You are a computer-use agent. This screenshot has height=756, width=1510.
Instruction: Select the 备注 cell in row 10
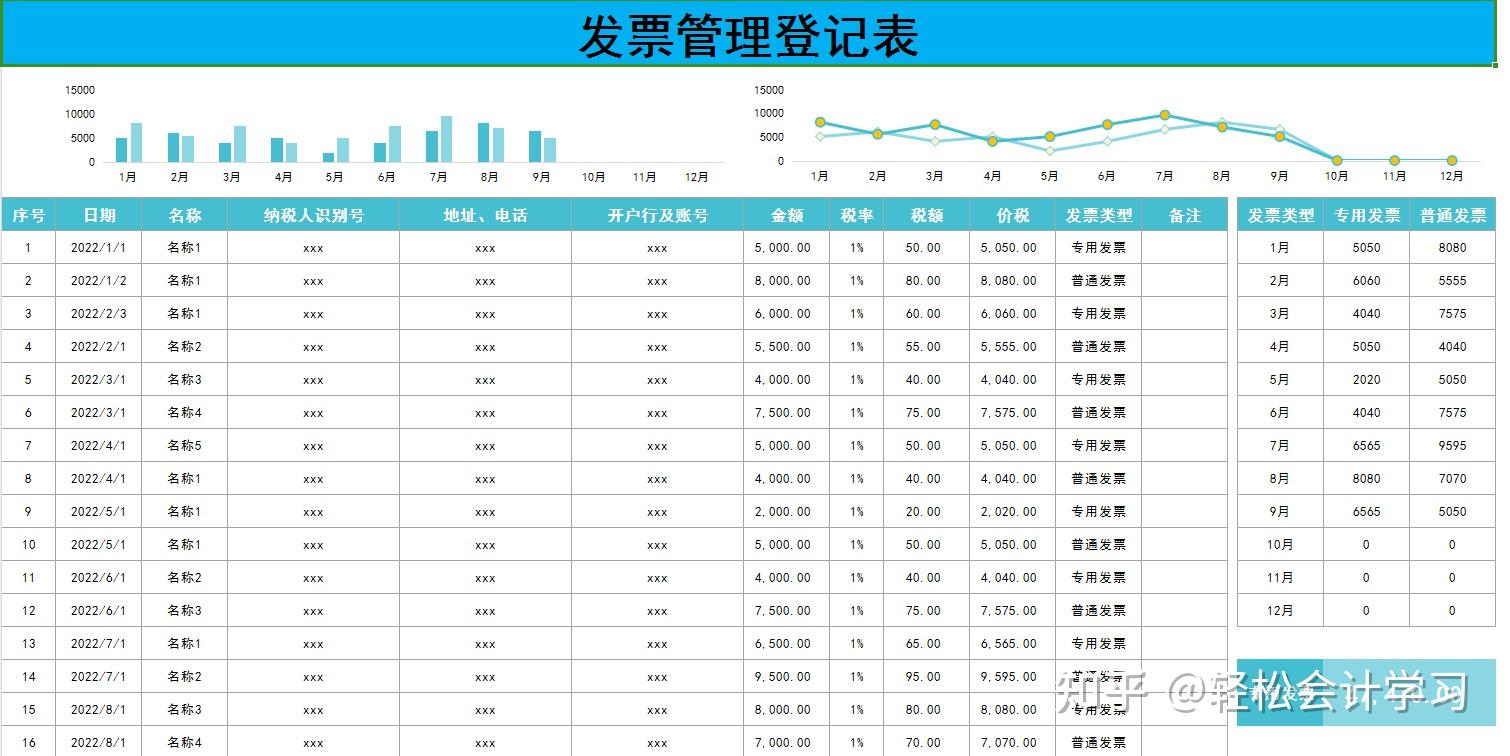coord(1184,545)
